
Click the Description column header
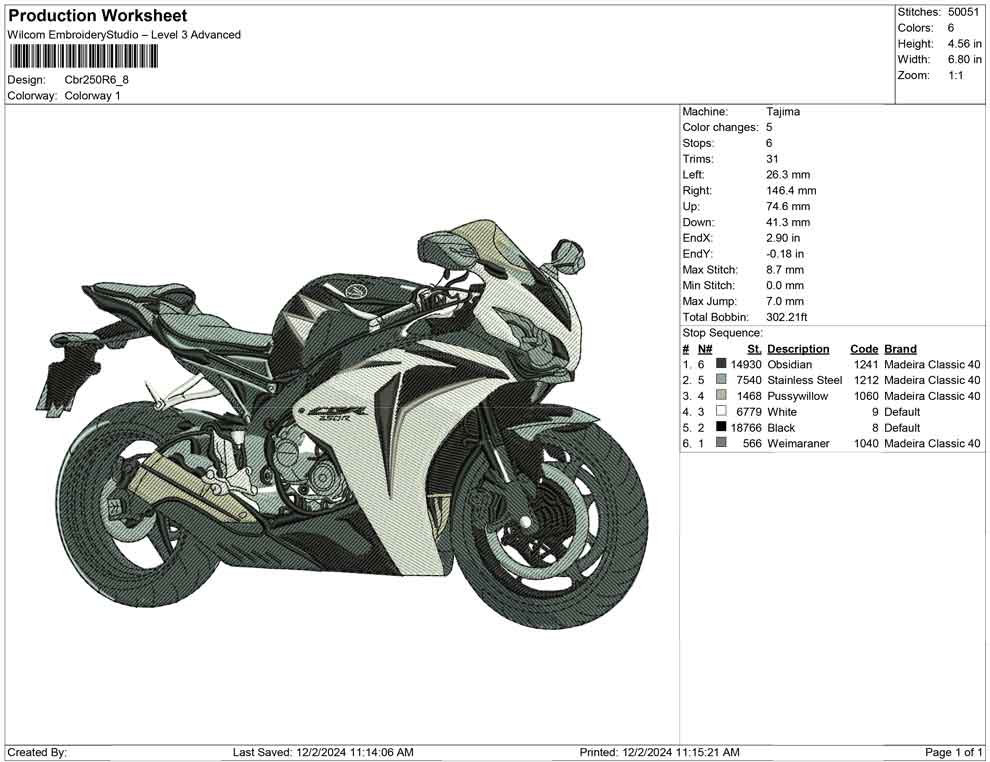(799, 348)
